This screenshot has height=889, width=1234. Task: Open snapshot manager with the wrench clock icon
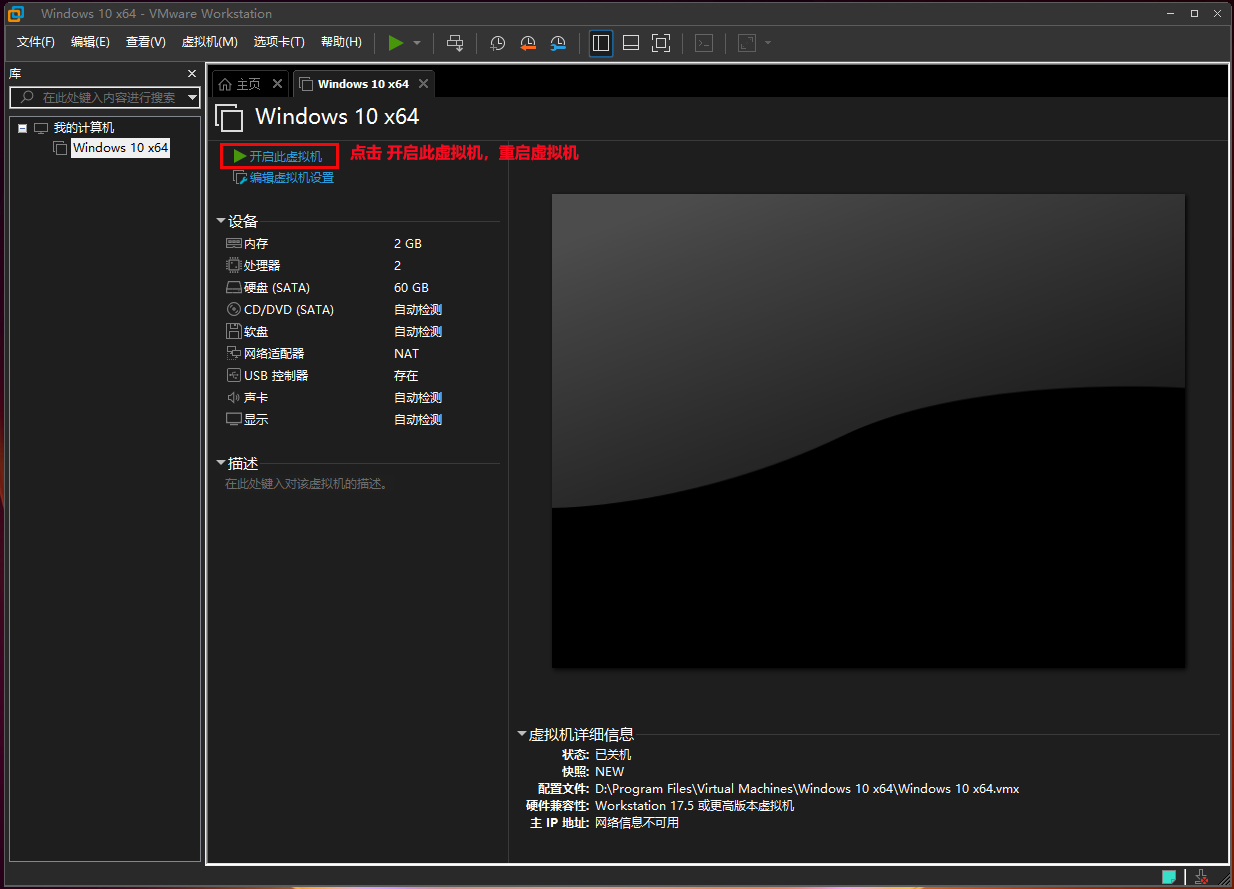pos(558,43)
